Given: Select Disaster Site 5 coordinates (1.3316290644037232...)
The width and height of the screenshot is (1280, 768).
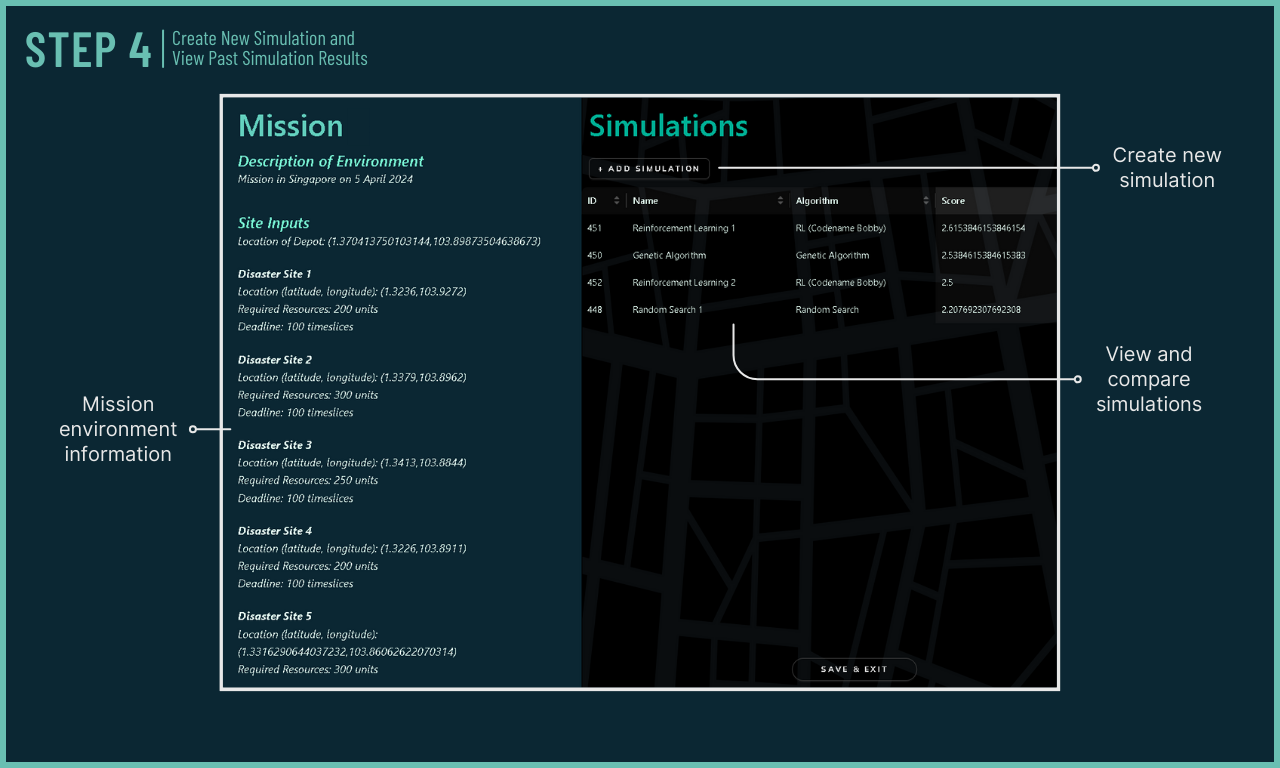Looking at the screenshot, I should coord(347,652).
